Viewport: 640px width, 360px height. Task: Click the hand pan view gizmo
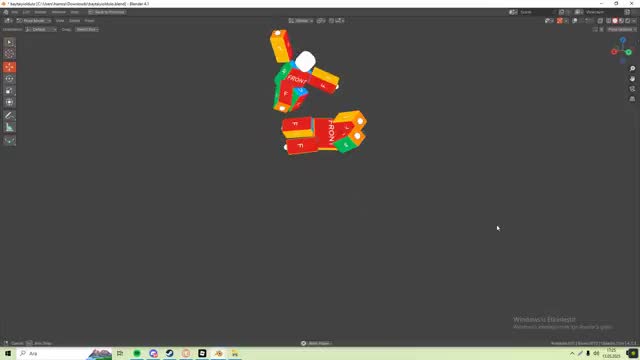click(x=632, y=79)
